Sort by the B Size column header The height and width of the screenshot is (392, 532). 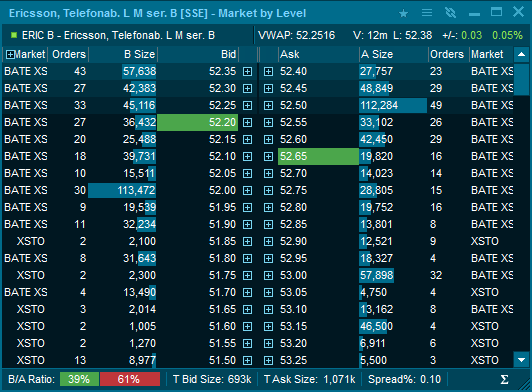click(x=123, y=54)
